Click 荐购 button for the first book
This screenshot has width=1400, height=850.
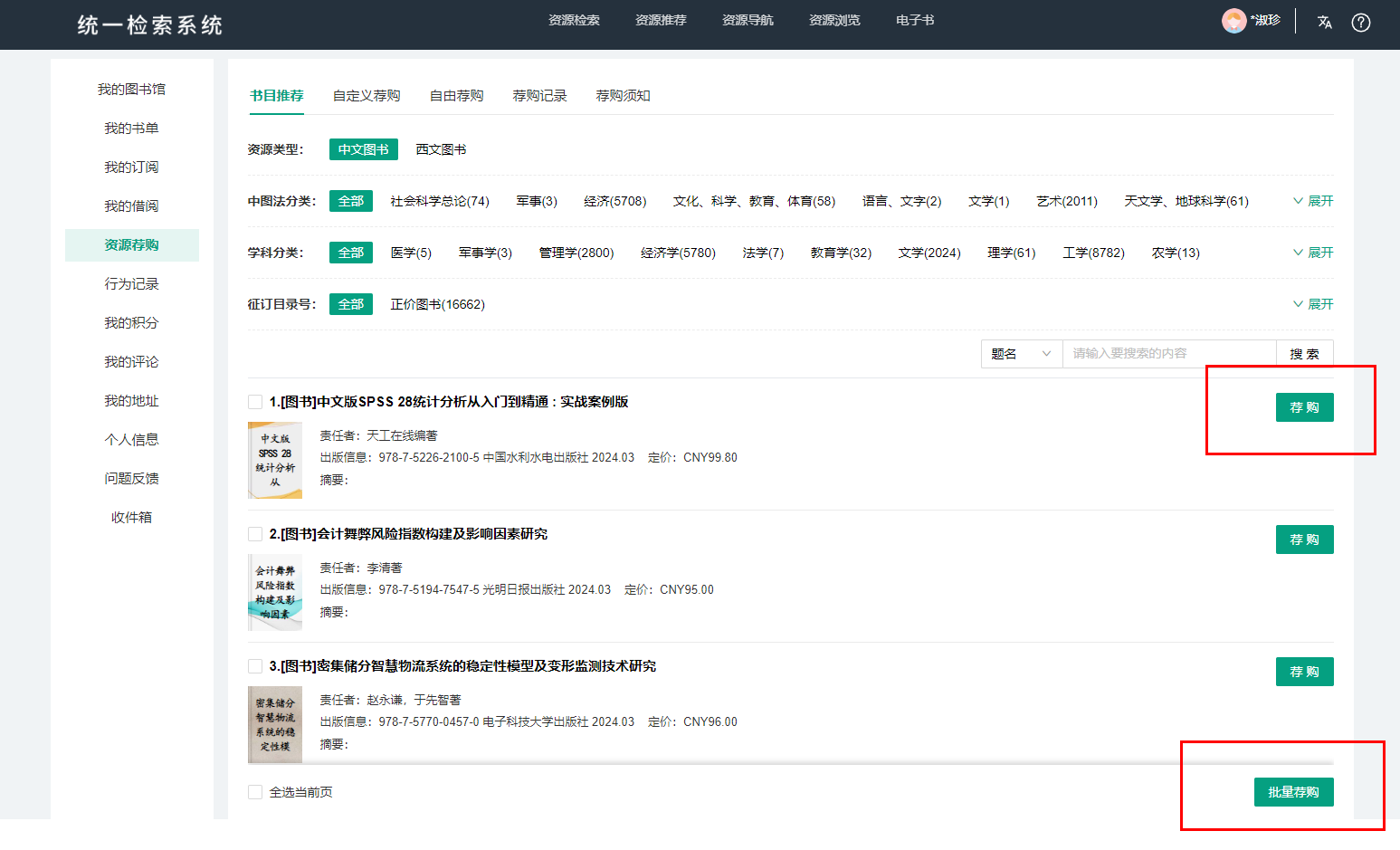(1304, 407)
